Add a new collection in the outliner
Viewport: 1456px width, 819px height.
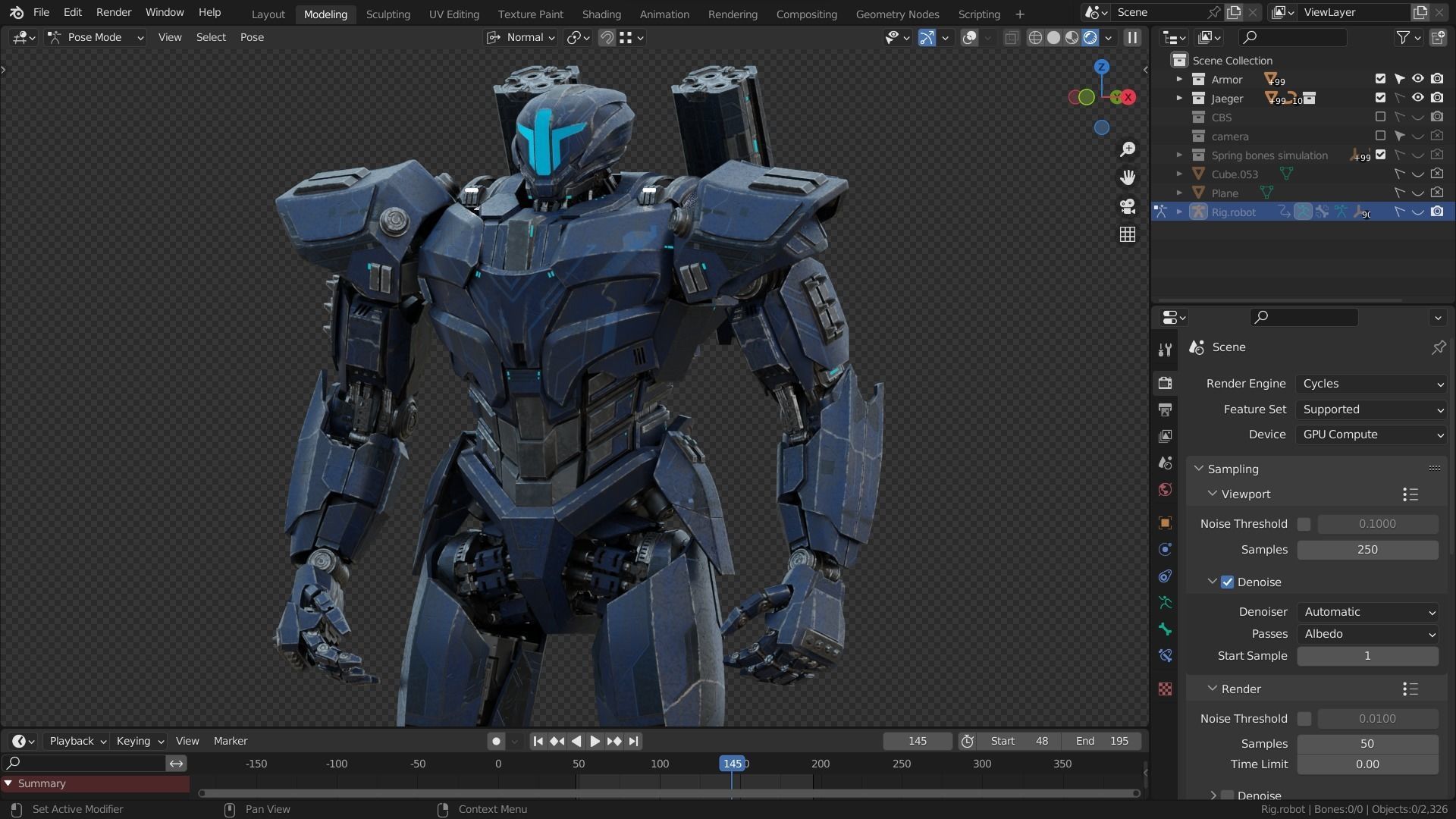[1437, 37]
